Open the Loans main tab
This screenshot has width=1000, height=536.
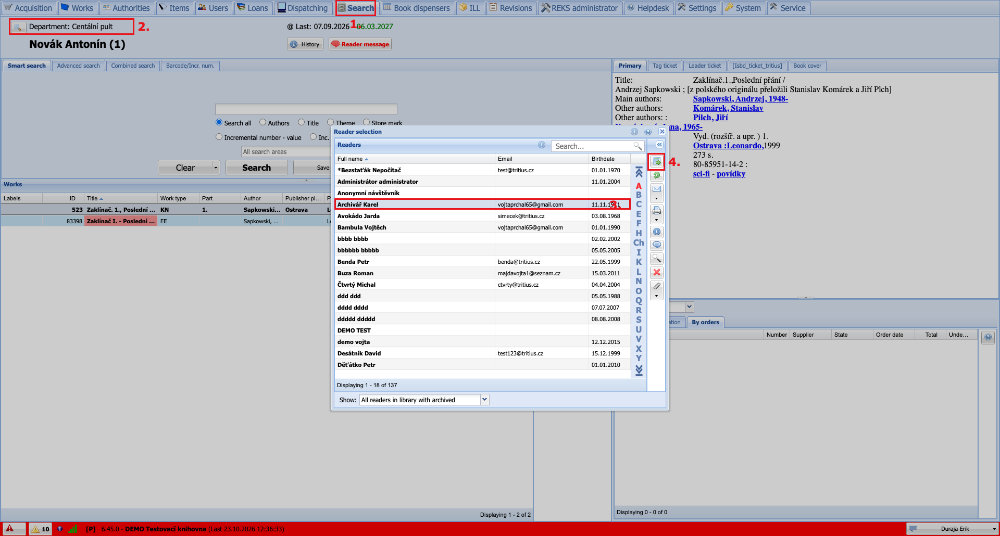tap(251, 8)
